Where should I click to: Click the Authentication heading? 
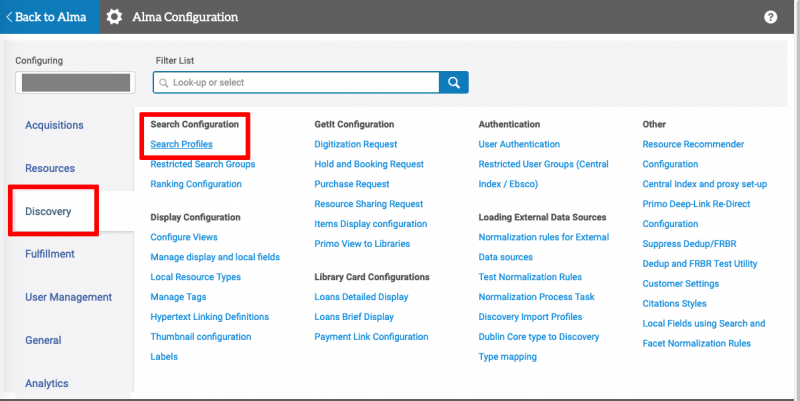tap(509, 124)
